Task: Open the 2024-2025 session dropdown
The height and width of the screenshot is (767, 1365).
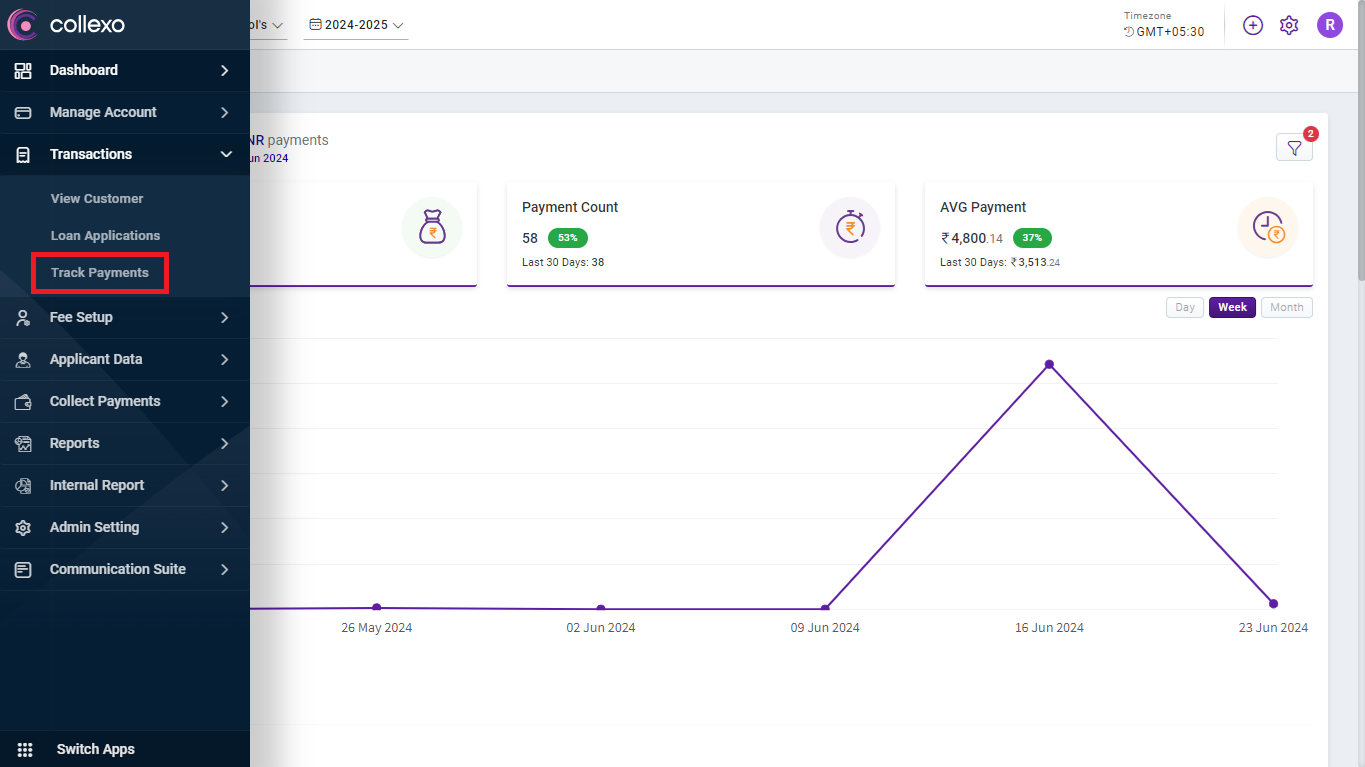Action: [356, 25]
